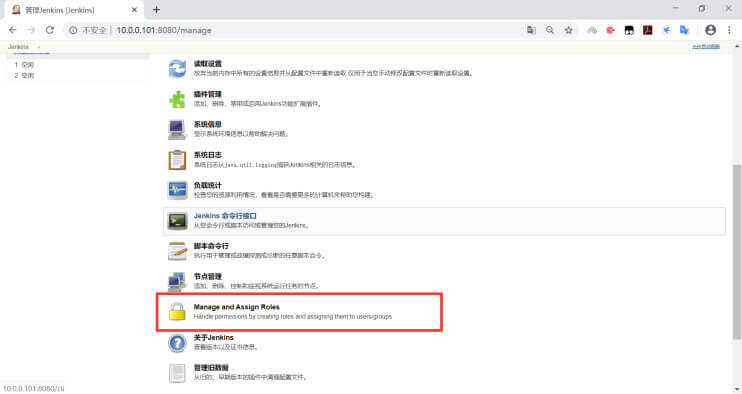
Task: Open the '节点管理' link
Action: pyautogui.click(x=207, y=276)
